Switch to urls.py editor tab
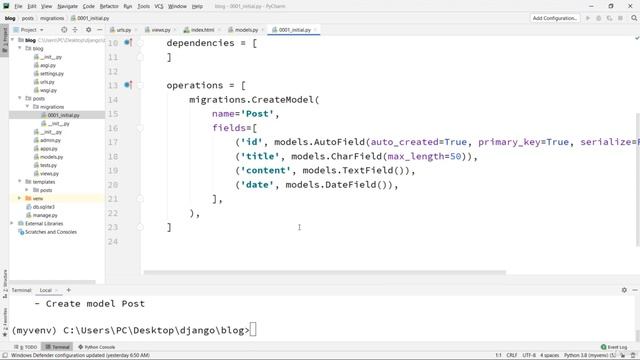640x360 pixels. [120, 30]
